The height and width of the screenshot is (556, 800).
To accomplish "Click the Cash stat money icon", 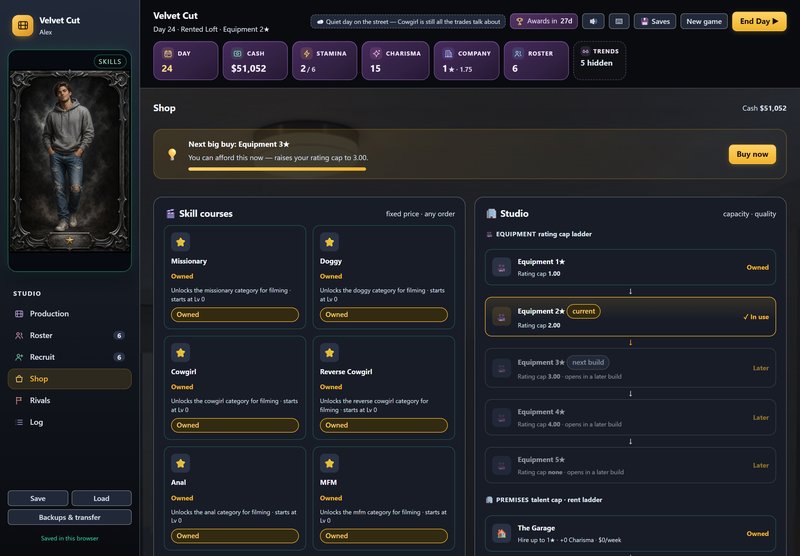I will click(237, 53).
